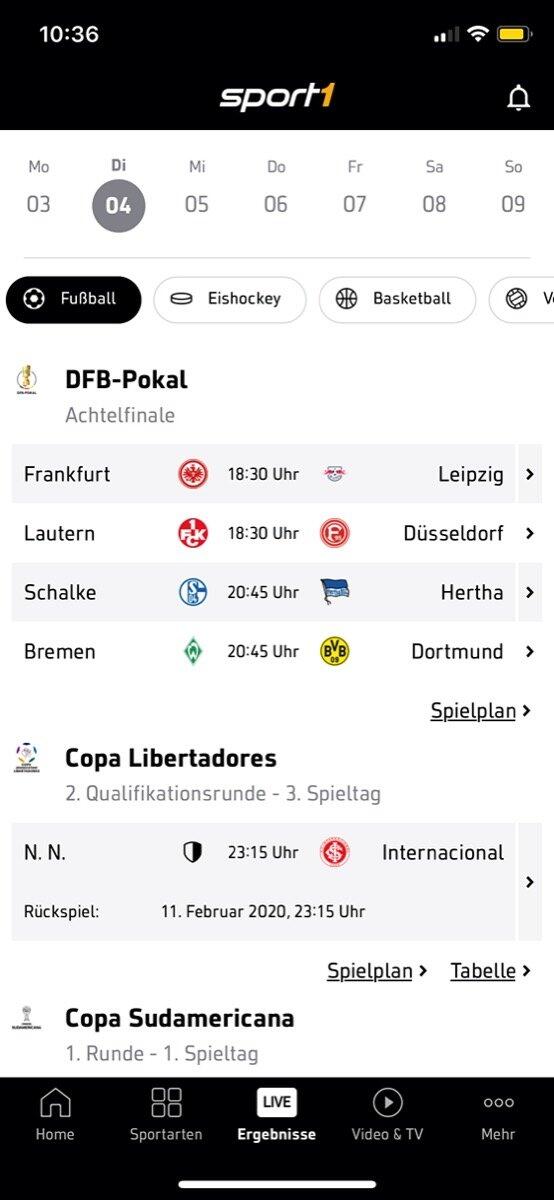Tap the notification bell icon
Image resolution: width=554 pixels, height=1200 pixels.
tap(518, 98)
